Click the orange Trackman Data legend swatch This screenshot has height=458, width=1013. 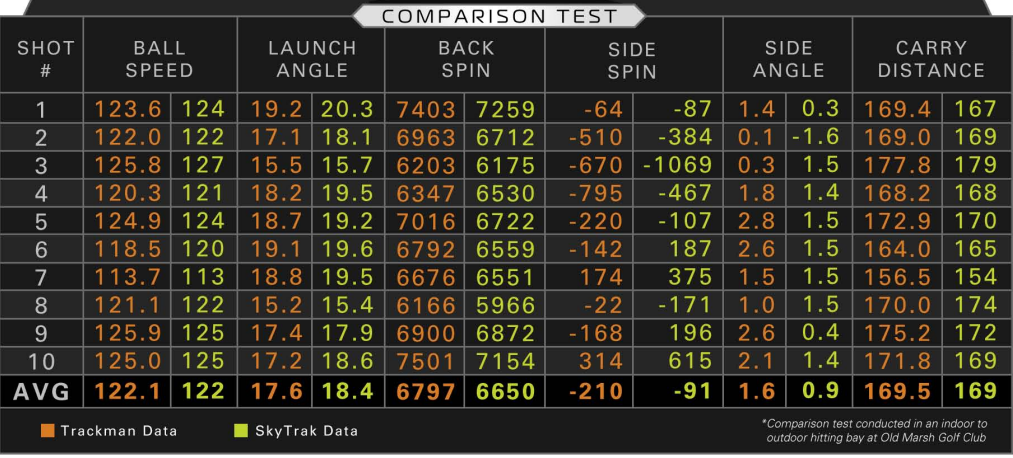click(46, 431)
